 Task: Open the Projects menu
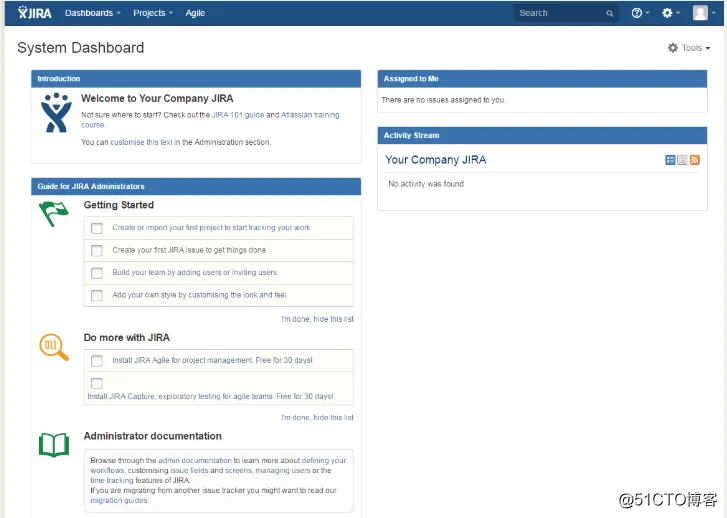(x=153, y=13)
